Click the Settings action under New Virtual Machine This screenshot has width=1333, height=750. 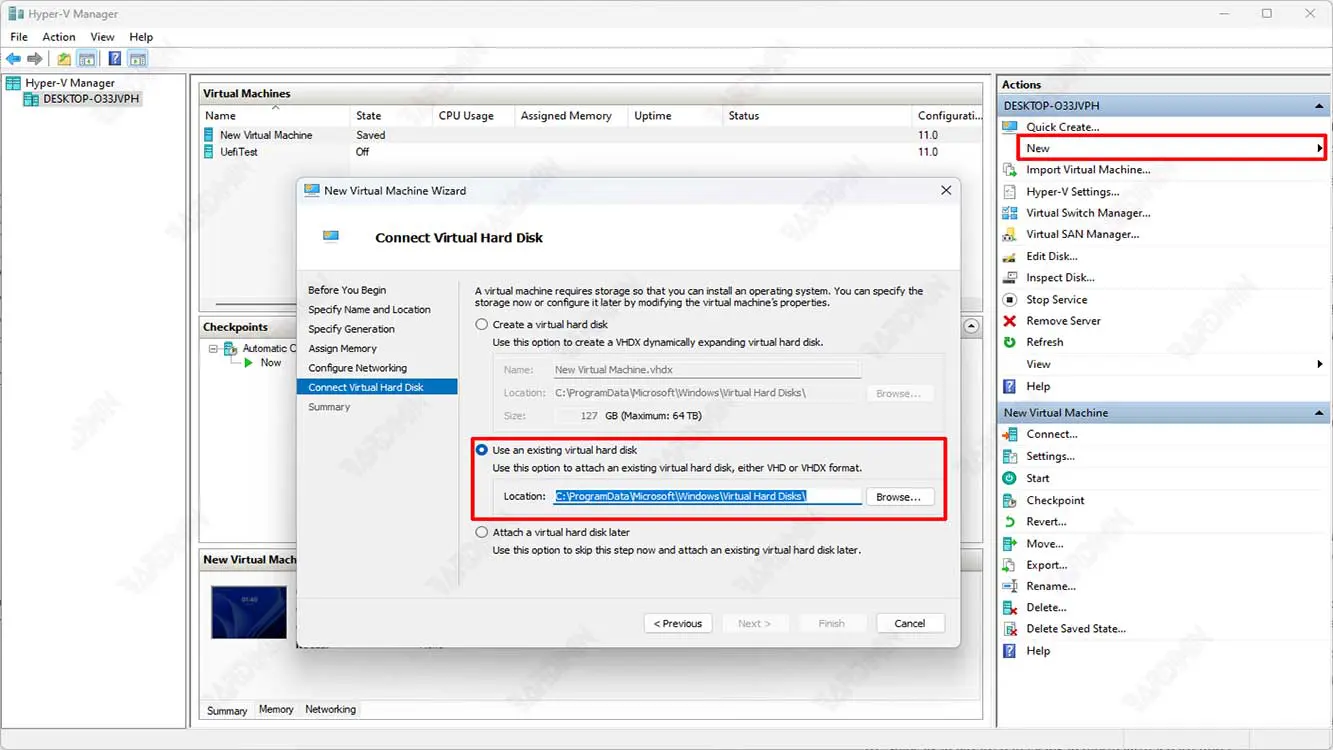pyautogui.click(x=1050, y=456)
